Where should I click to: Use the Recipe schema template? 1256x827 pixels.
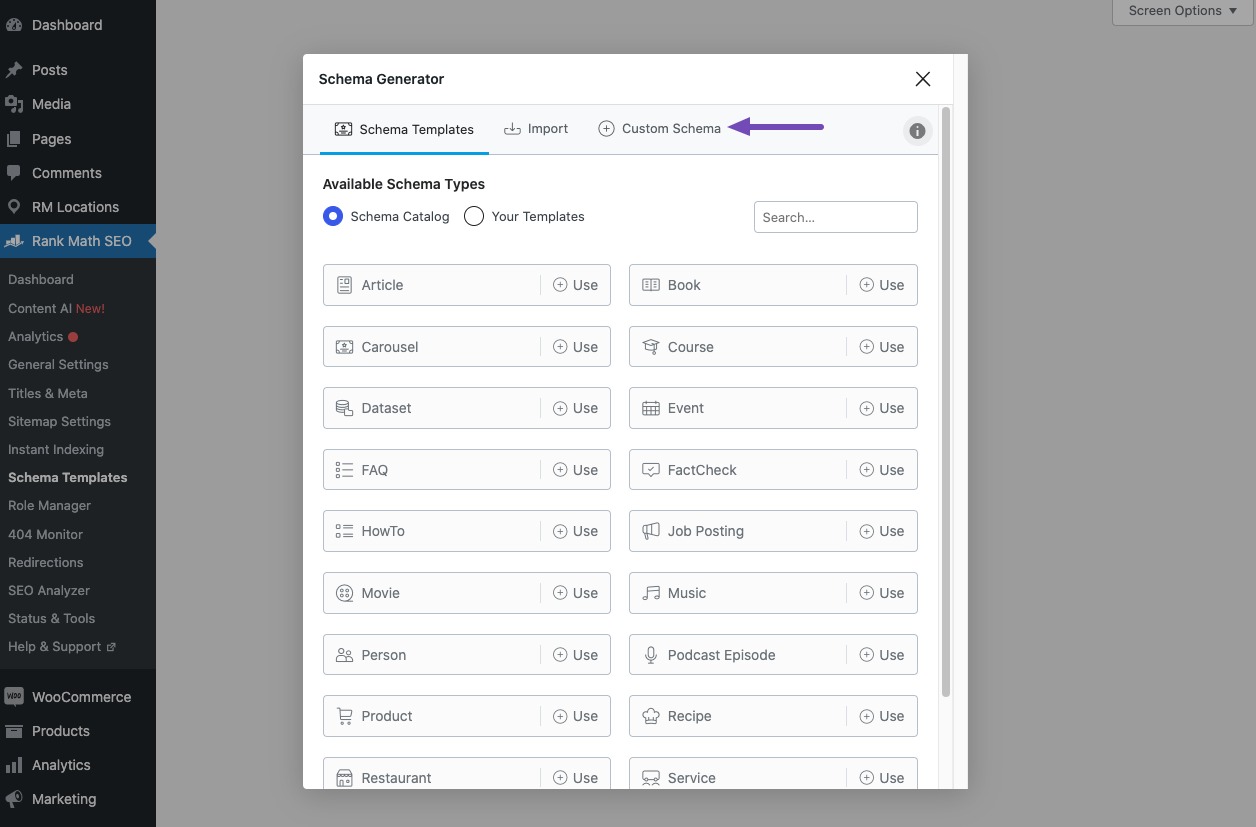point(882,716)
